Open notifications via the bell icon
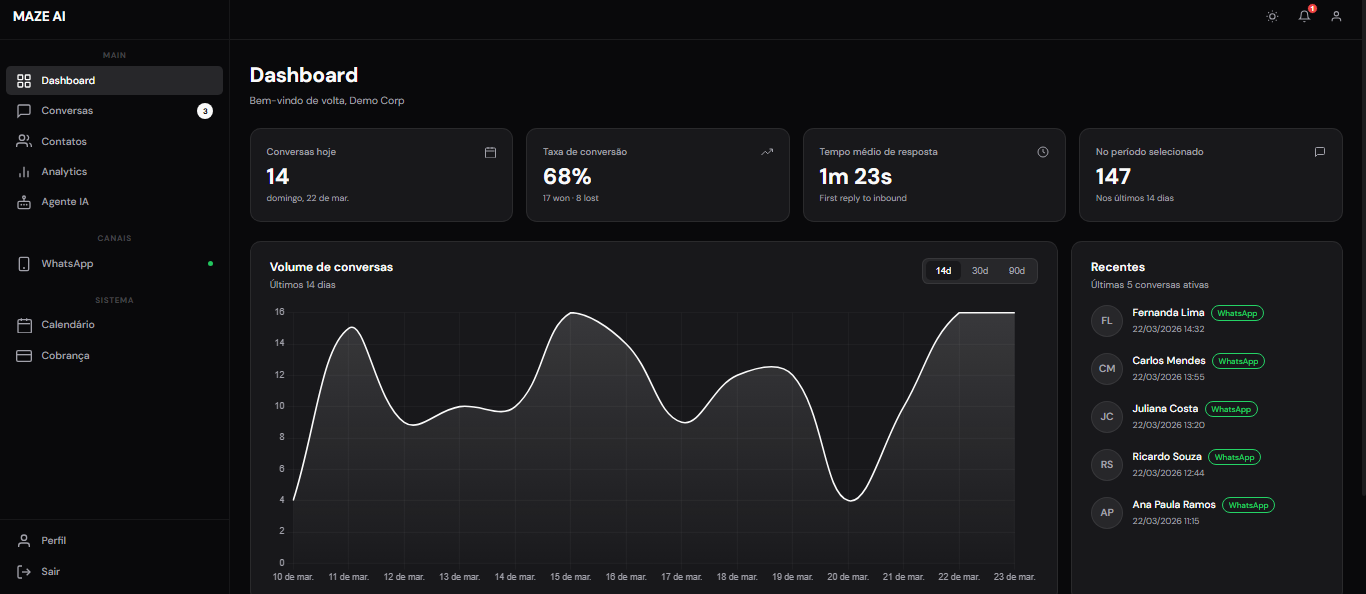1366x594 pixels. point(1303,16)
